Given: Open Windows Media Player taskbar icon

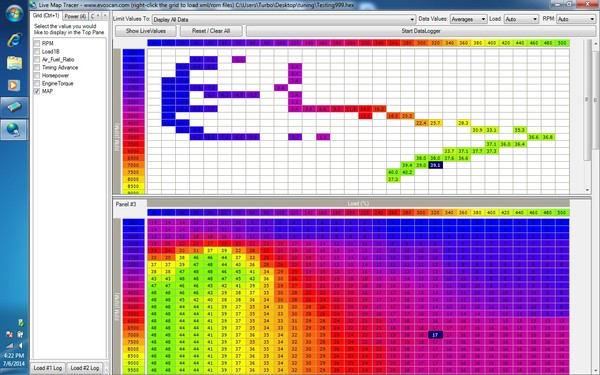Looking at the screenshot, I should click(13, 85).
